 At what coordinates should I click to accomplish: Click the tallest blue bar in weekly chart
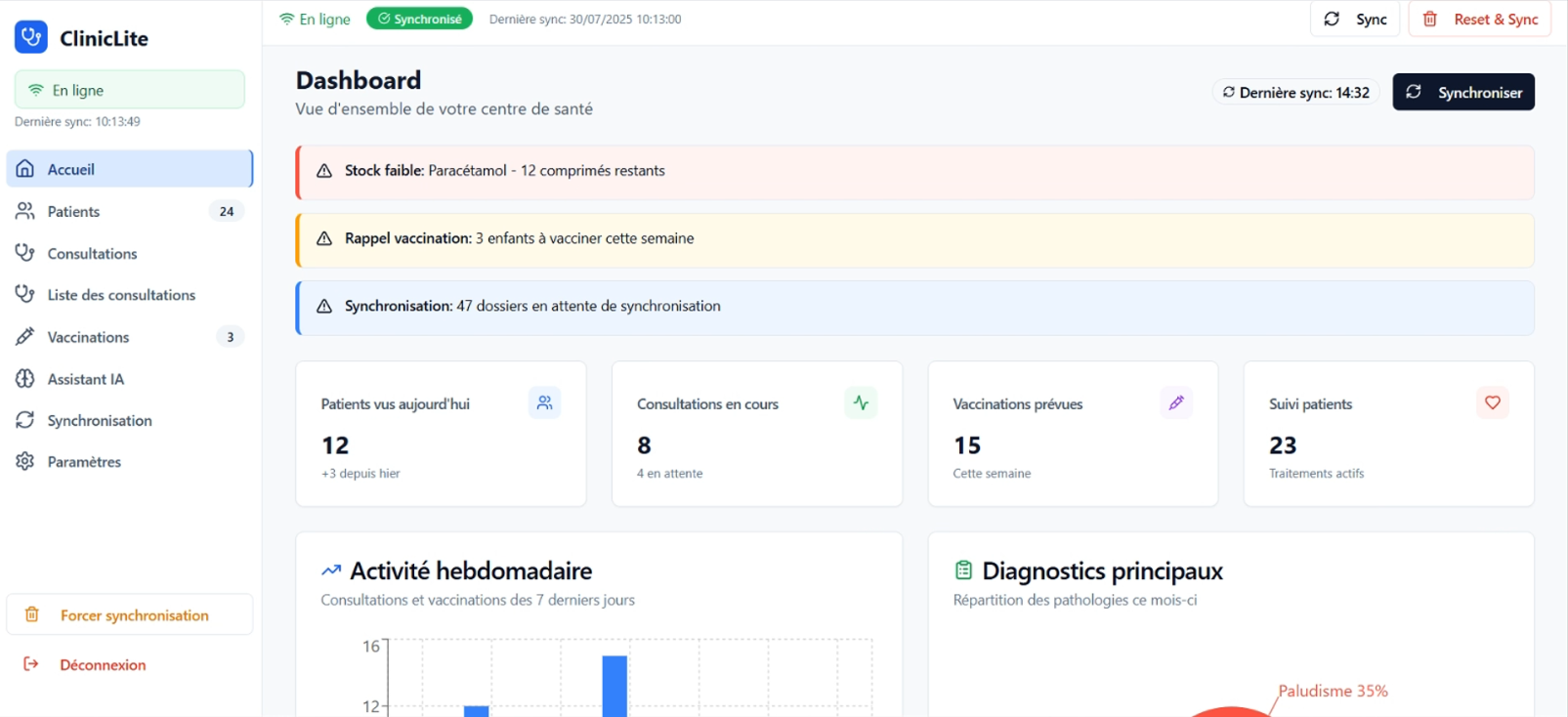(614, 686)
